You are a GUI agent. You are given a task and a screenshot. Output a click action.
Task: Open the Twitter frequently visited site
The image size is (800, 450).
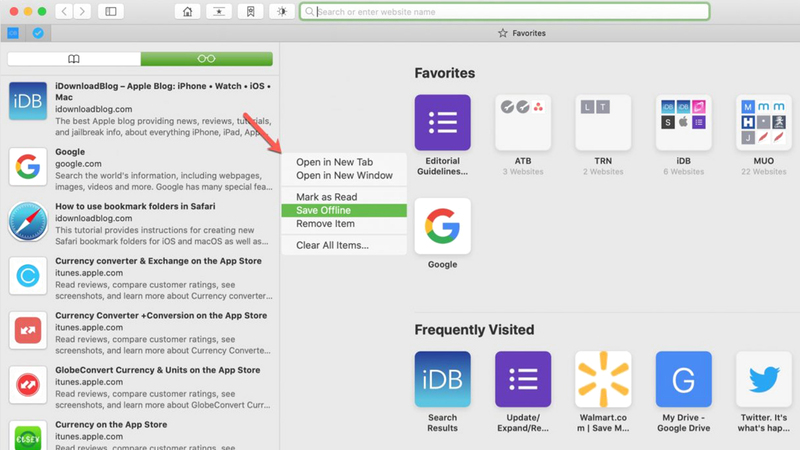pos(763,380)
